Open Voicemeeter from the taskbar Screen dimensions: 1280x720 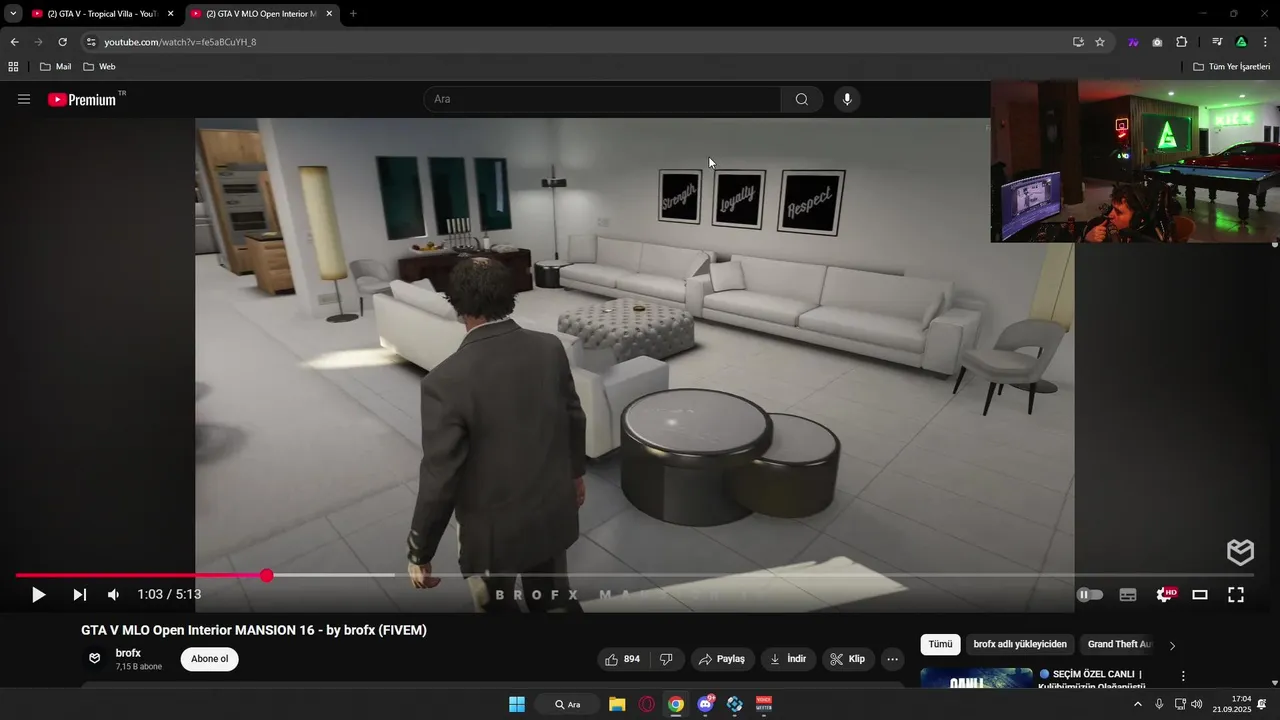764,704
